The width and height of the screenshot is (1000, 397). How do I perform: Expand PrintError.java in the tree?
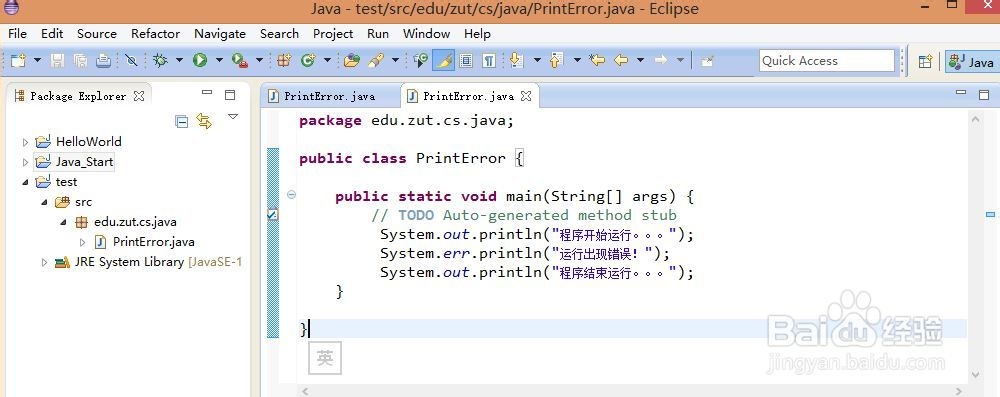pos(82,242)
